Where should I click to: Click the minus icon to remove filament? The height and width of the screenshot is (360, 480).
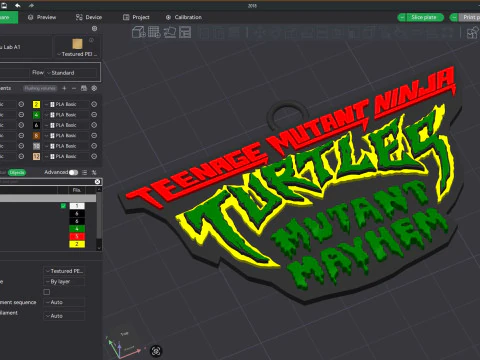74,88
